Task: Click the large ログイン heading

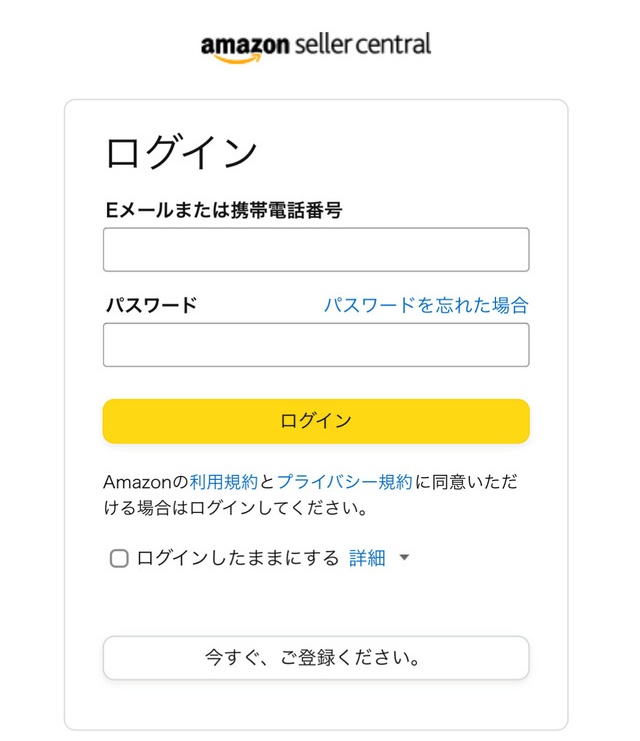Action: (182, 153)
